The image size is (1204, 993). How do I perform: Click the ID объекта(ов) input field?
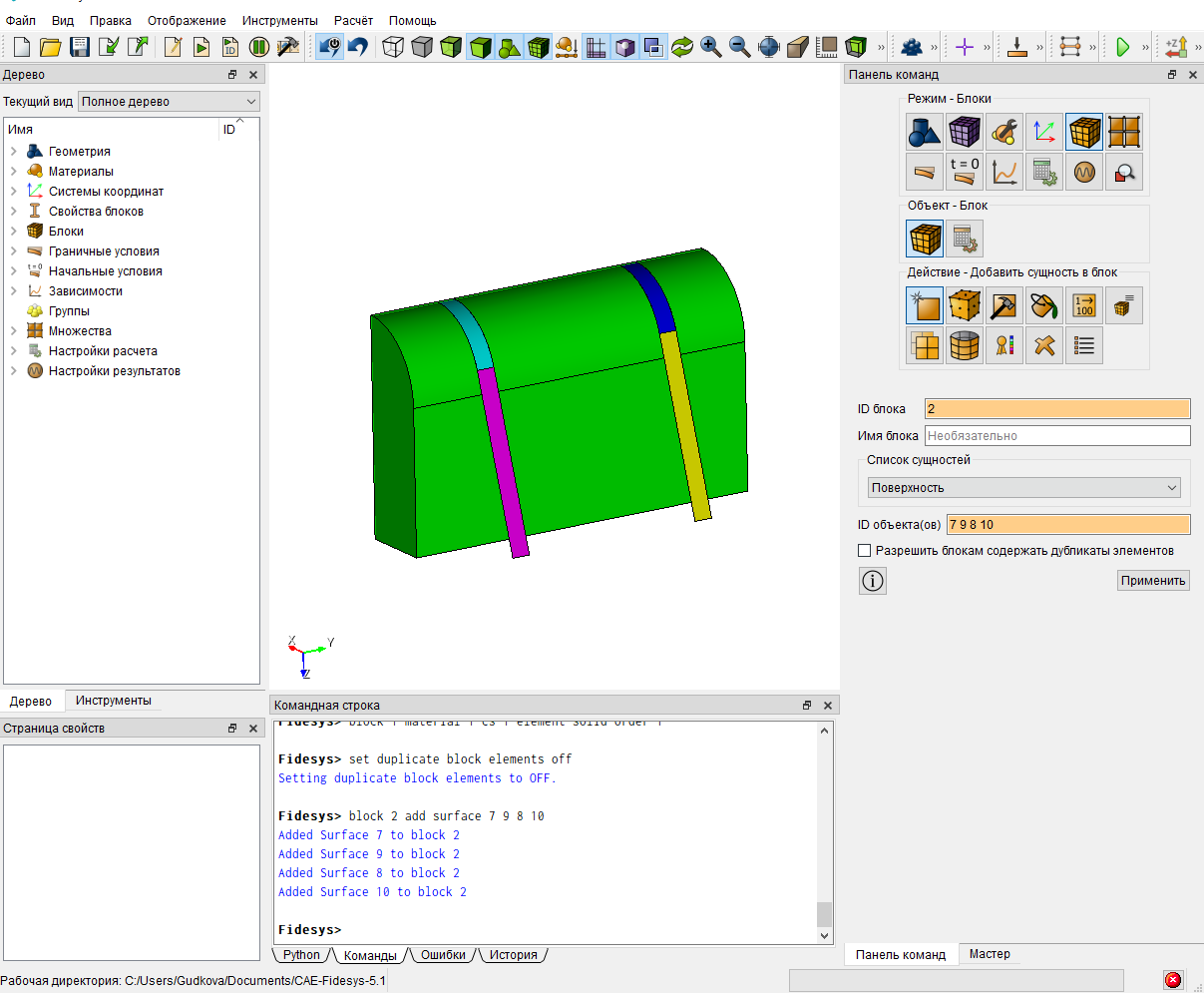point(1068,525)
